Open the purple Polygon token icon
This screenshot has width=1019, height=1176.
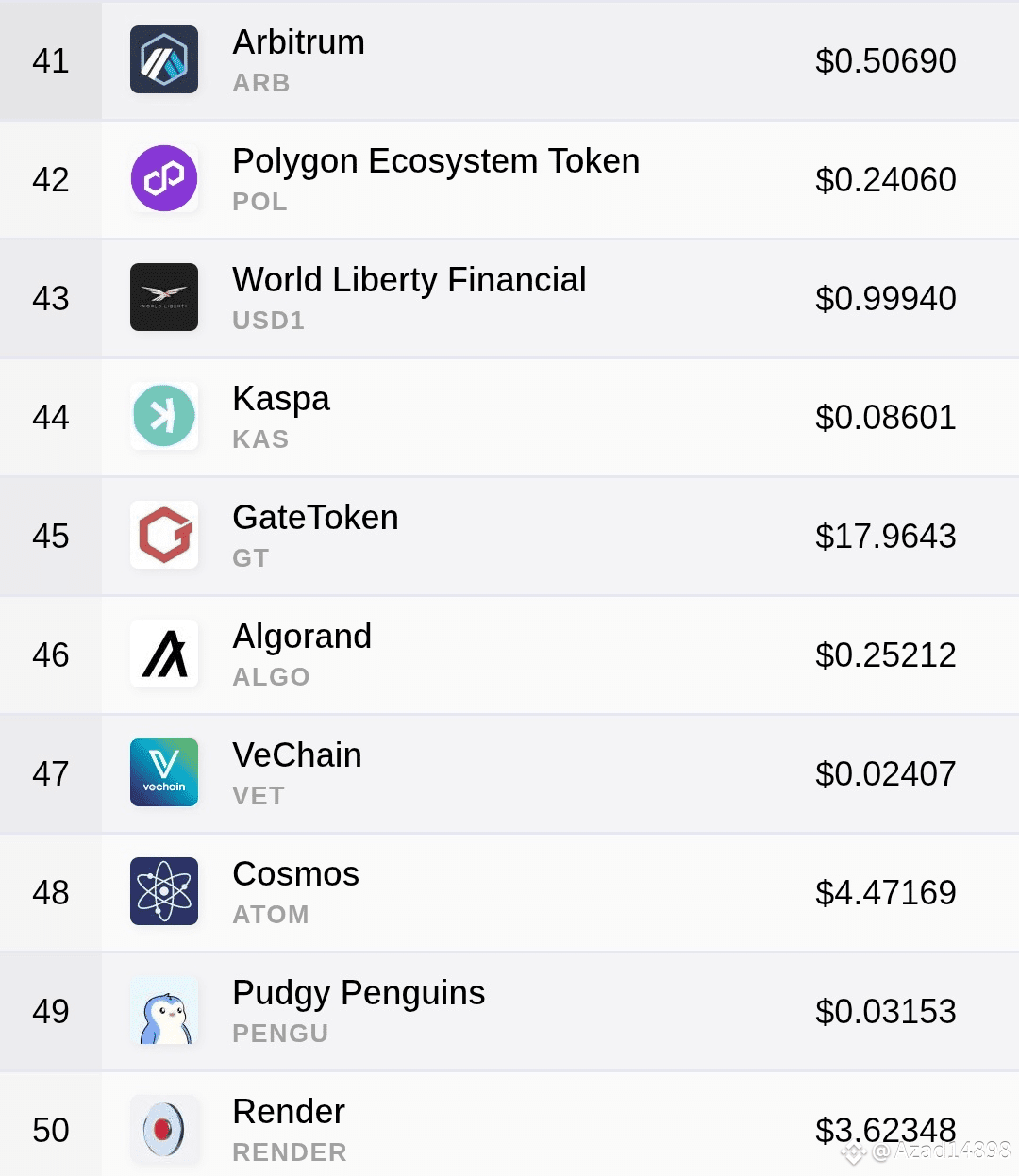point(164,178)
